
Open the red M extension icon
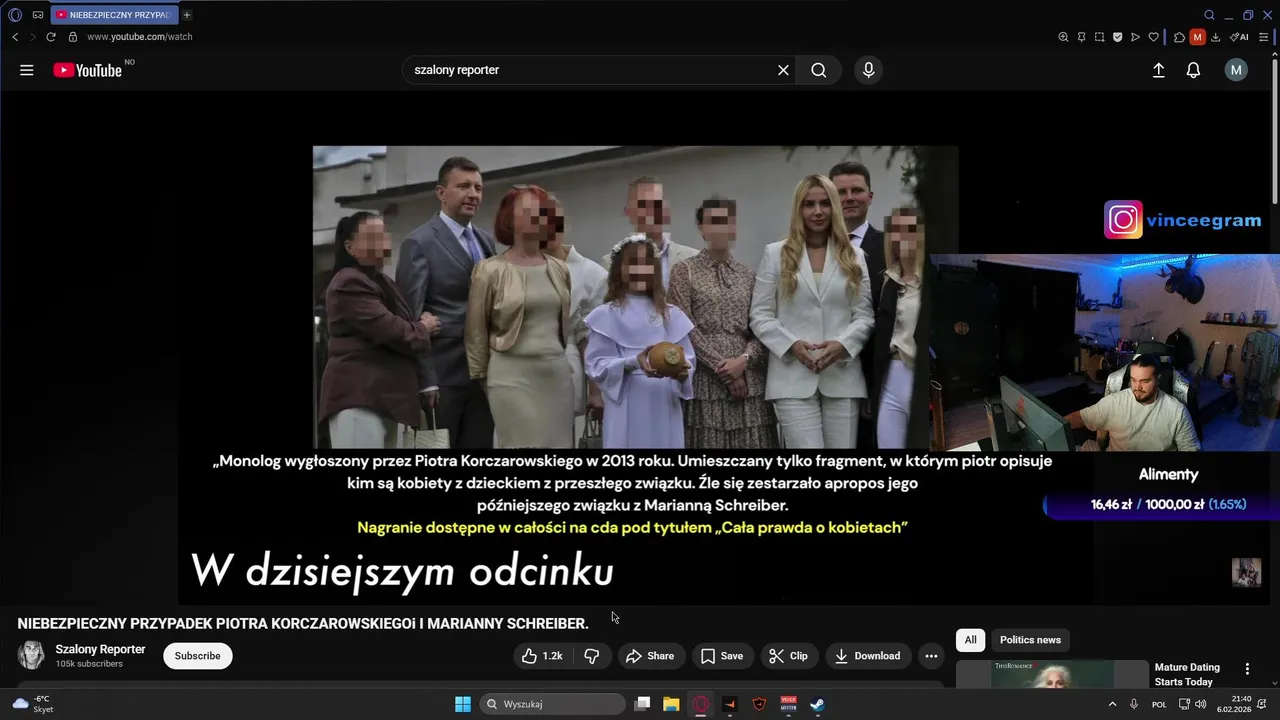[x=1197, y=37]
